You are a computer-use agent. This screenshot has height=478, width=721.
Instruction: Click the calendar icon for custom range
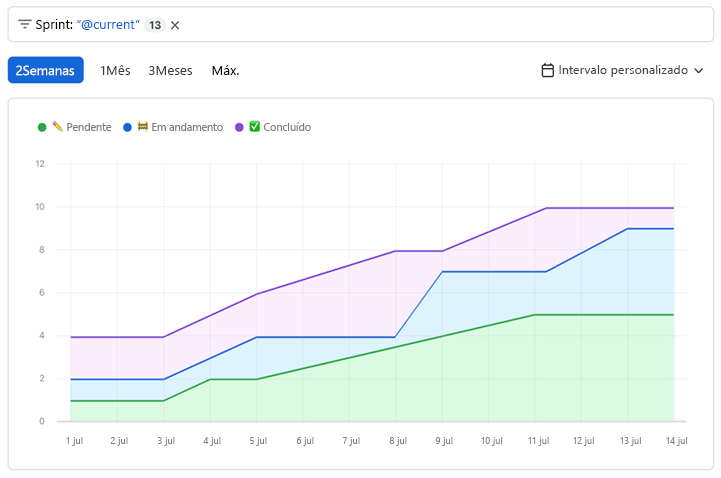(547, 70)
